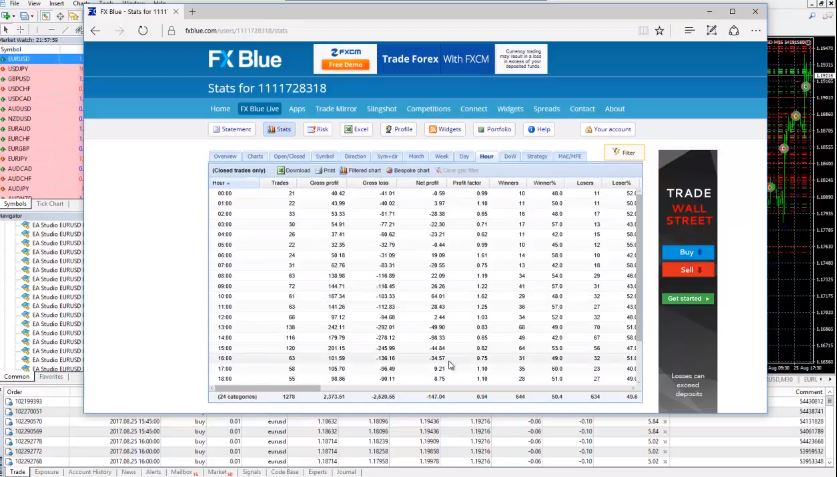Screen dimensions: 837x477
Task: Print the hourly stats table
Action: click(325, 170)
